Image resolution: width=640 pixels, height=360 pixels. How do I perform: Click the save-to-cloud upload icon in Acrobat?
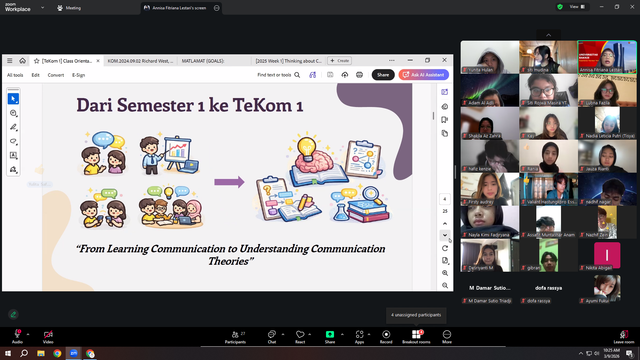point(344,75)
